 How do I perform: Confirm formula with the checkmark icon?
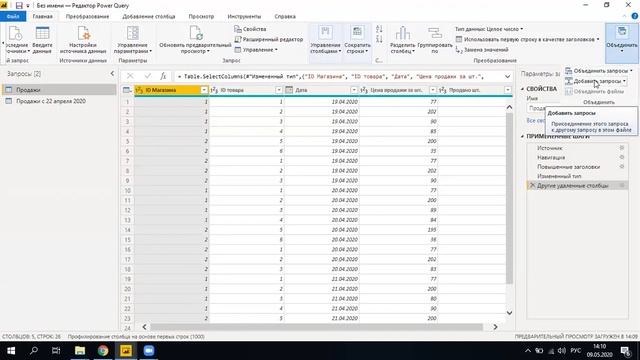click(x=147, y=76)
